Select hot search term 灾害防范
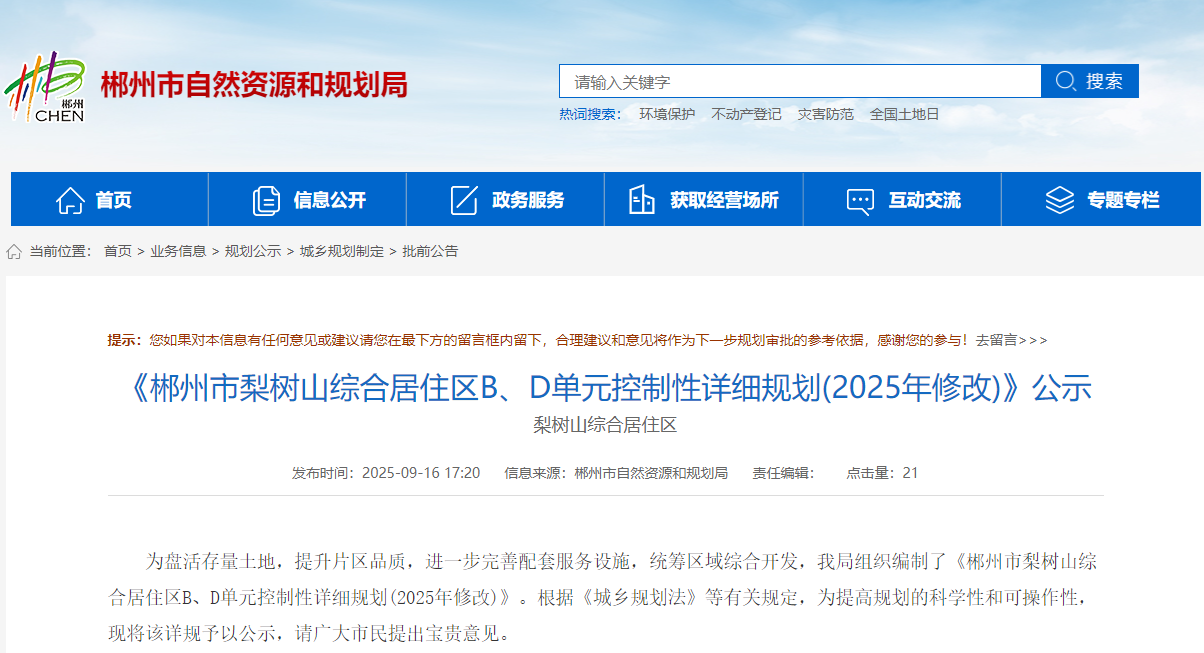 point(825,114)
